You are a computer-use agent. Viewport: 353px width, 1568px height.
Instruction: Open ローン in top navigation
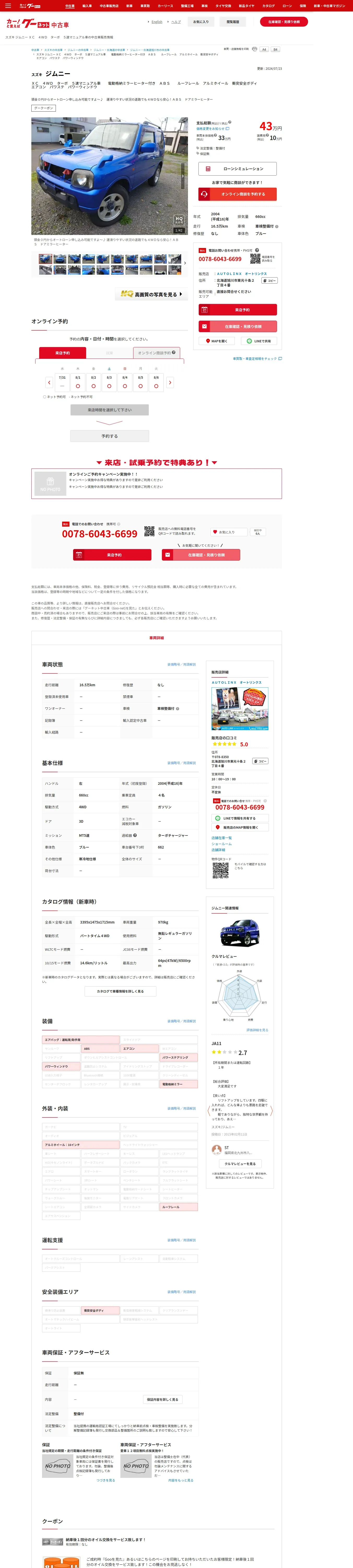click(x=287, y=5)
